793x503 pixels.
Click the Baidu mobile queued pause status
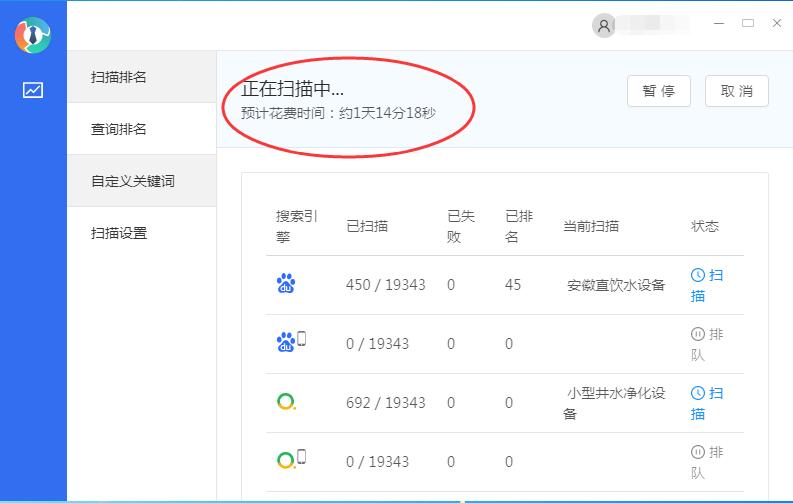pos(706,343)
